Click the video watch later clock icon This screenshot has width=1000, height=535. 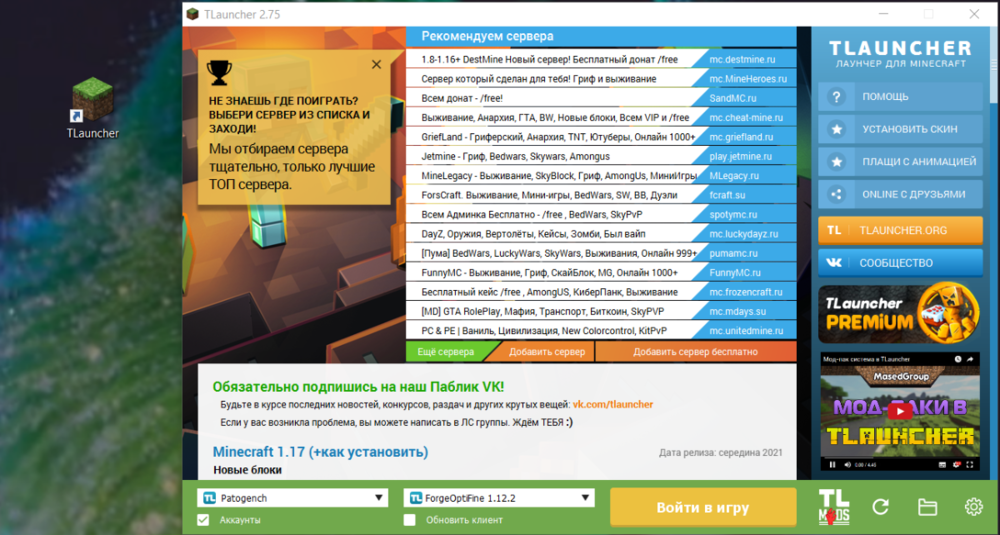(958, 360)
